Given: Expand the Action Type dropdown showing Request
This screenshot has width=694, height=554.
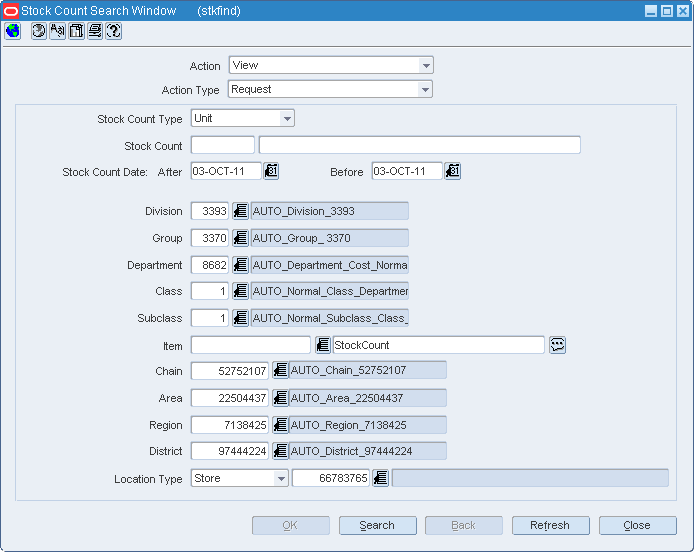Looking at the screenshot, I should [x=425, y=89].
